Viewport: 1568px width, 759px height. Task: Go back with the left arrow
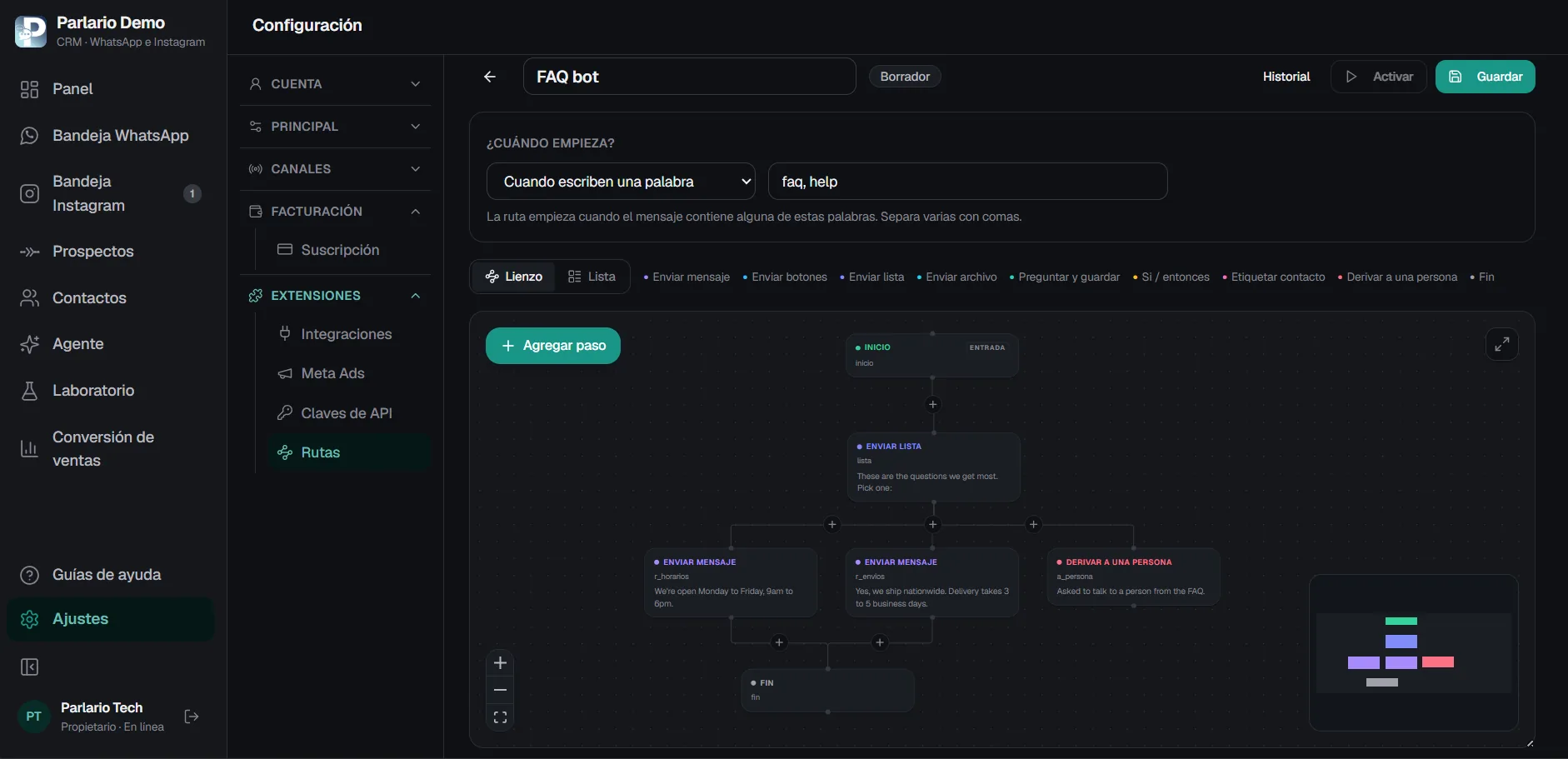(x=490, y=77)
